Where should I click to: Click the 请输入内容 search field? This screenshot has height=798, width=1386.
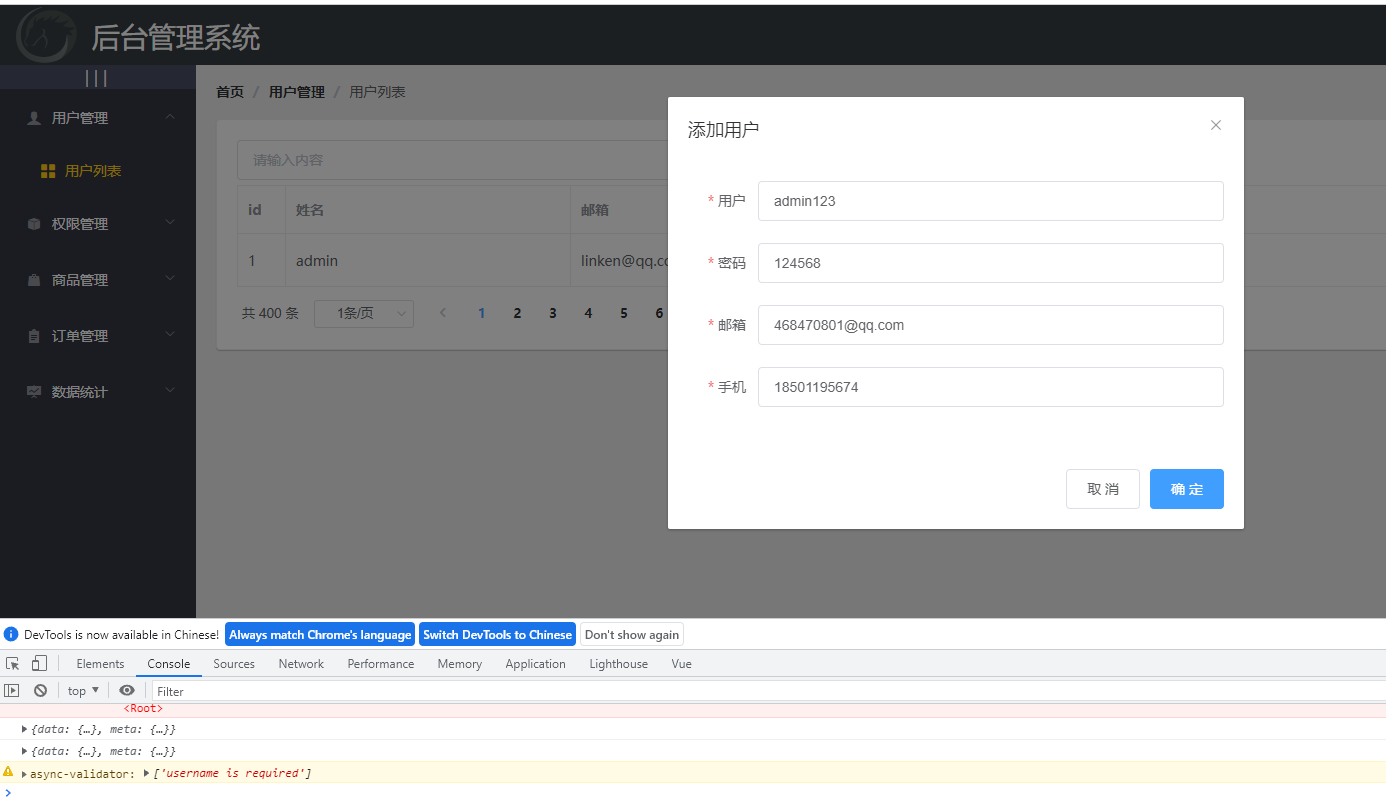(x=452, y=160)
